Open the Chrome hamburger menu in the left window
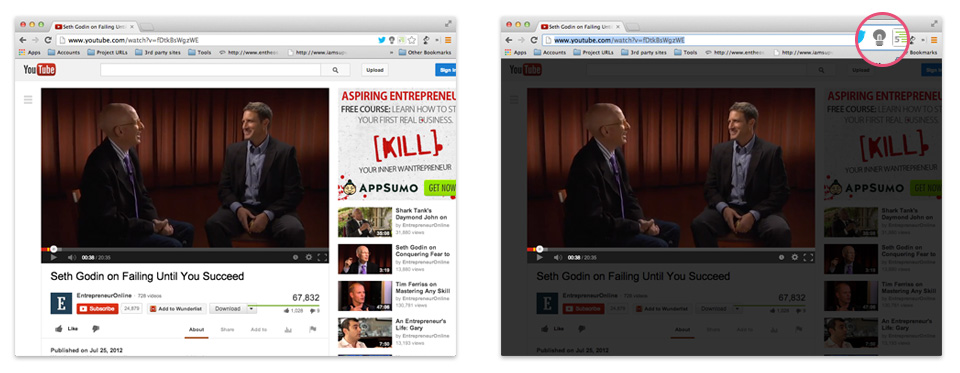The image size is (960, 373). point(448,40)
